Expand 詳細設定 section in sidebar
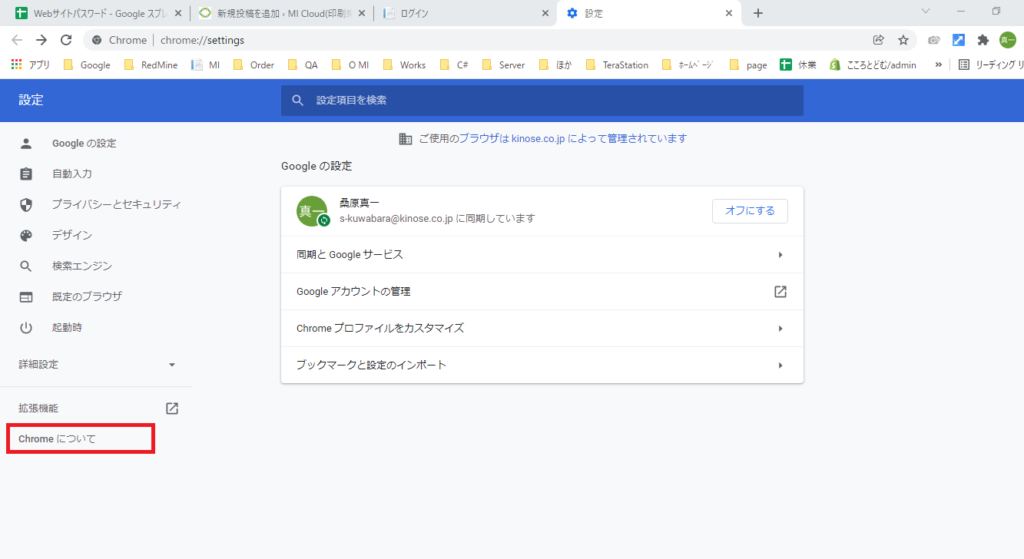Screen dimensions: 1024x559 pyautogui.click(x=97, y=364)
